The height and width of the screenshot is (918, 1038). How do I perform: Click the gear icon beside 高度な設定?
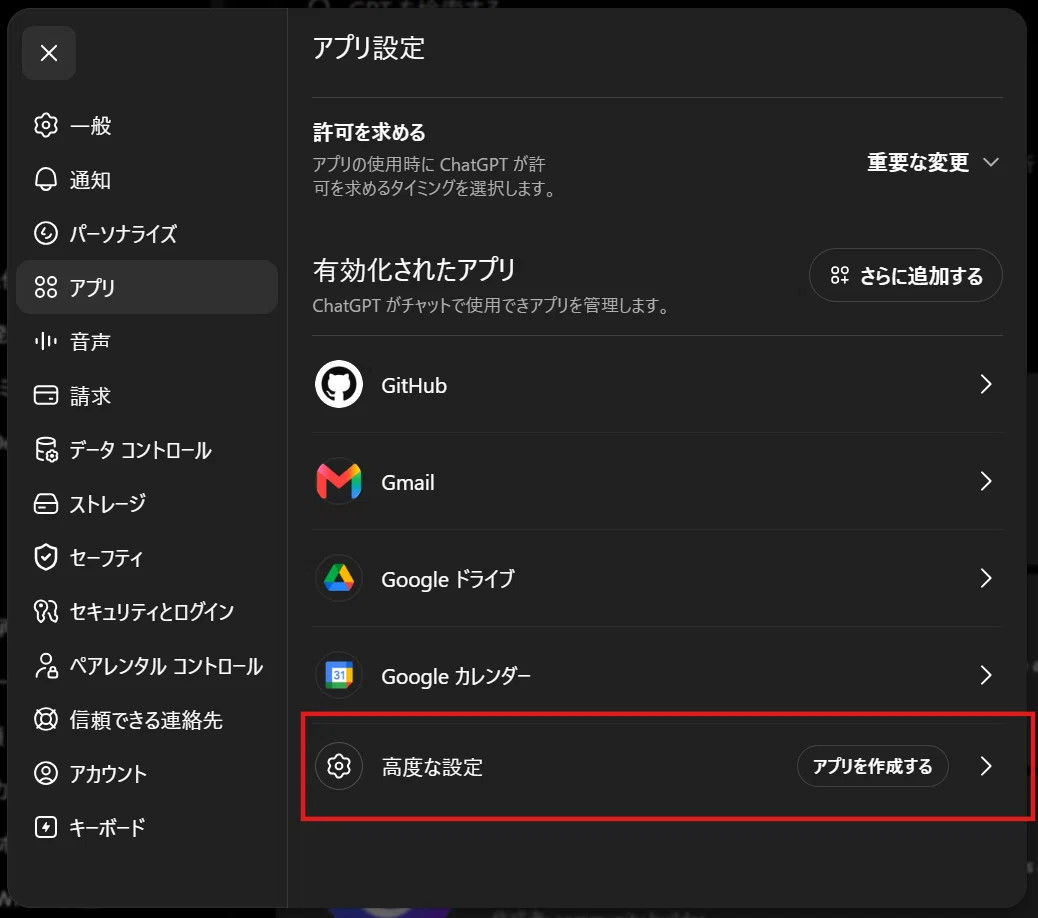click(339, 766)
